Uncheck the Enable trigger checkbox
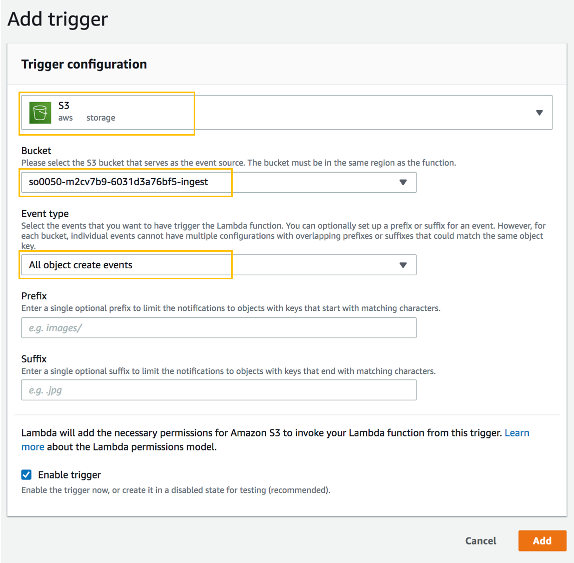 [x=26, y=475]
